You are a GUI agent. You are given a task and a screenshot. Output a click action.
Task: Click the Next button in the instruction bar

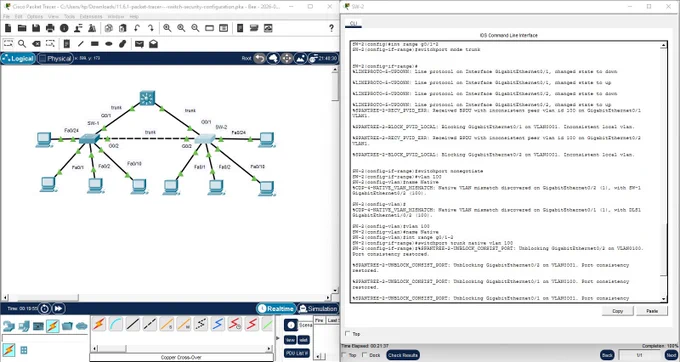[671, 355]
